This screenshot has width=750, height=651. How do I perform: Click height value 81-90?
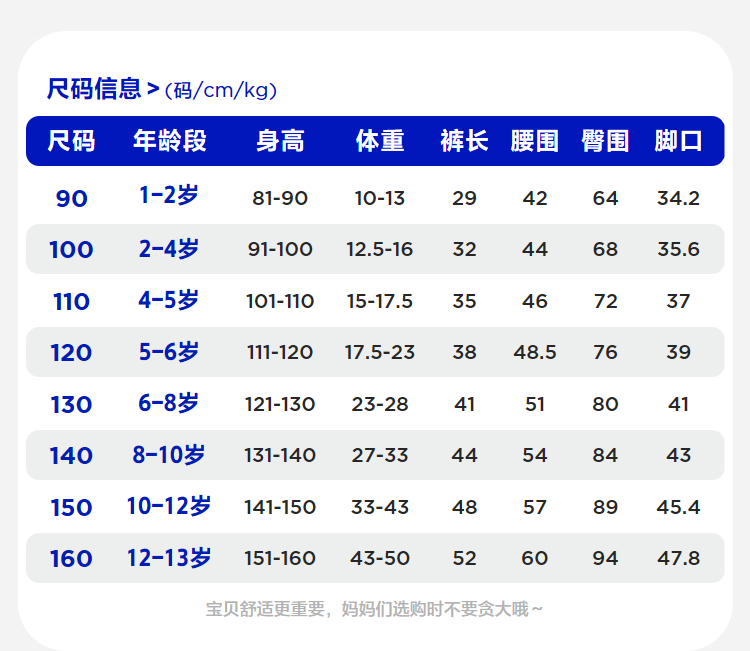[280, 198]
